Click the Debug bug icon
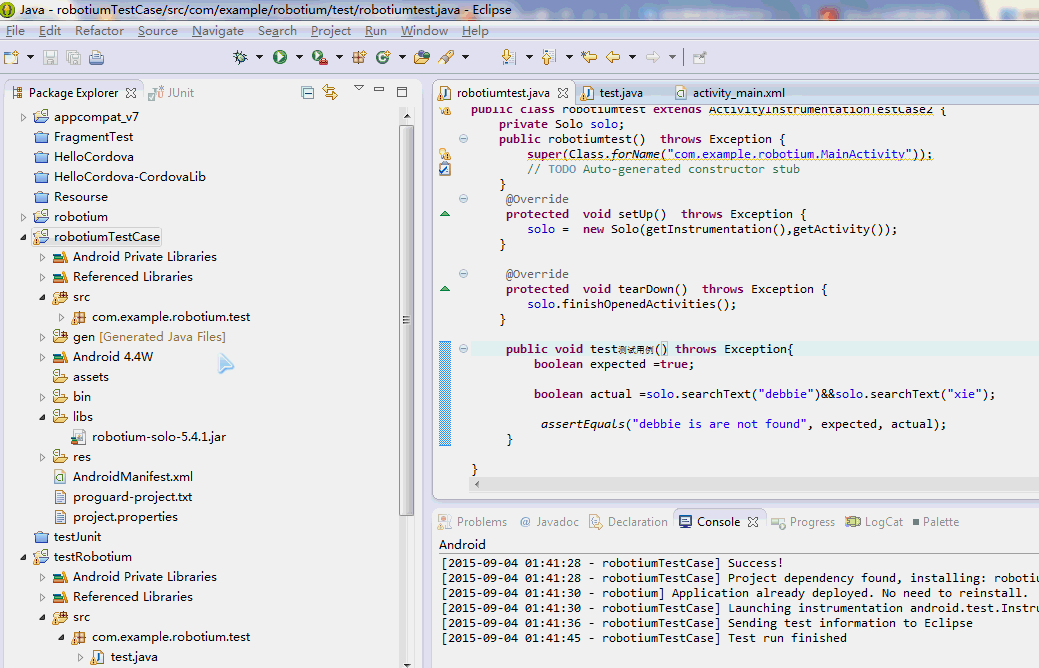1039x668 pixels. coord(241,58)
